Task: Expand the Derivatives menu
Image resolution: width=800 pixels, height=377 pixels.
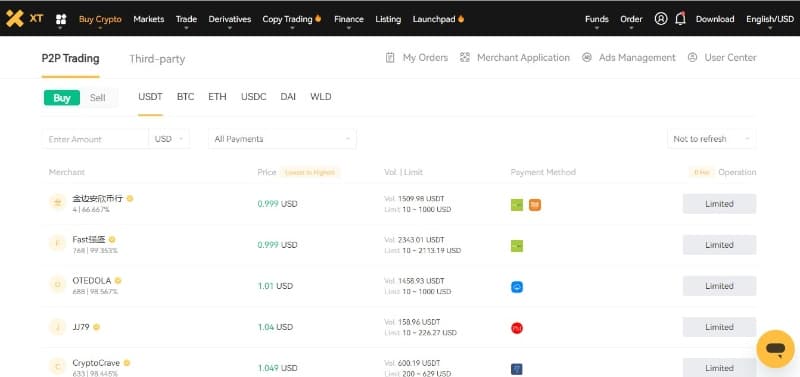Action: tap(230, 19)
